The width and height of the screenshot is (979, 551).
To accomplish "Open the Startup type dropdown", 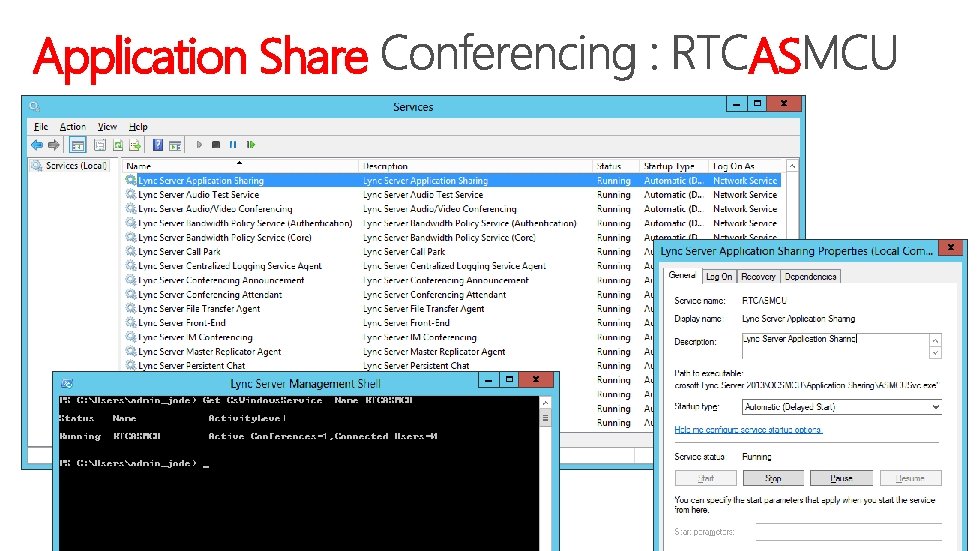I will pos(841,407).
